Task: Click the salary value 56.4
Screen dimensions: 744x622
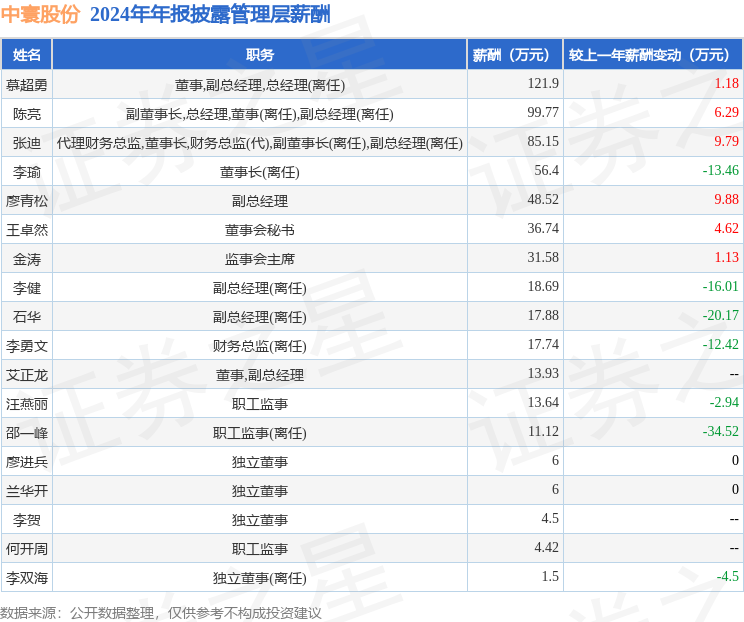Action: [546, 170]
